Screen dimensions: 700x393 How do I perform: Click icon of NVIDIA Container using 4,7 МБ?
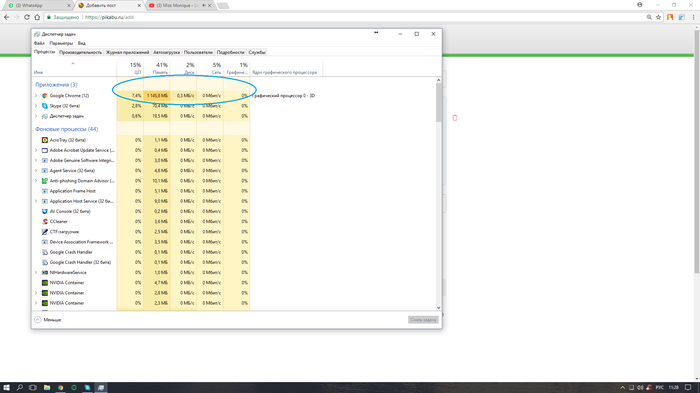point(45,283)
